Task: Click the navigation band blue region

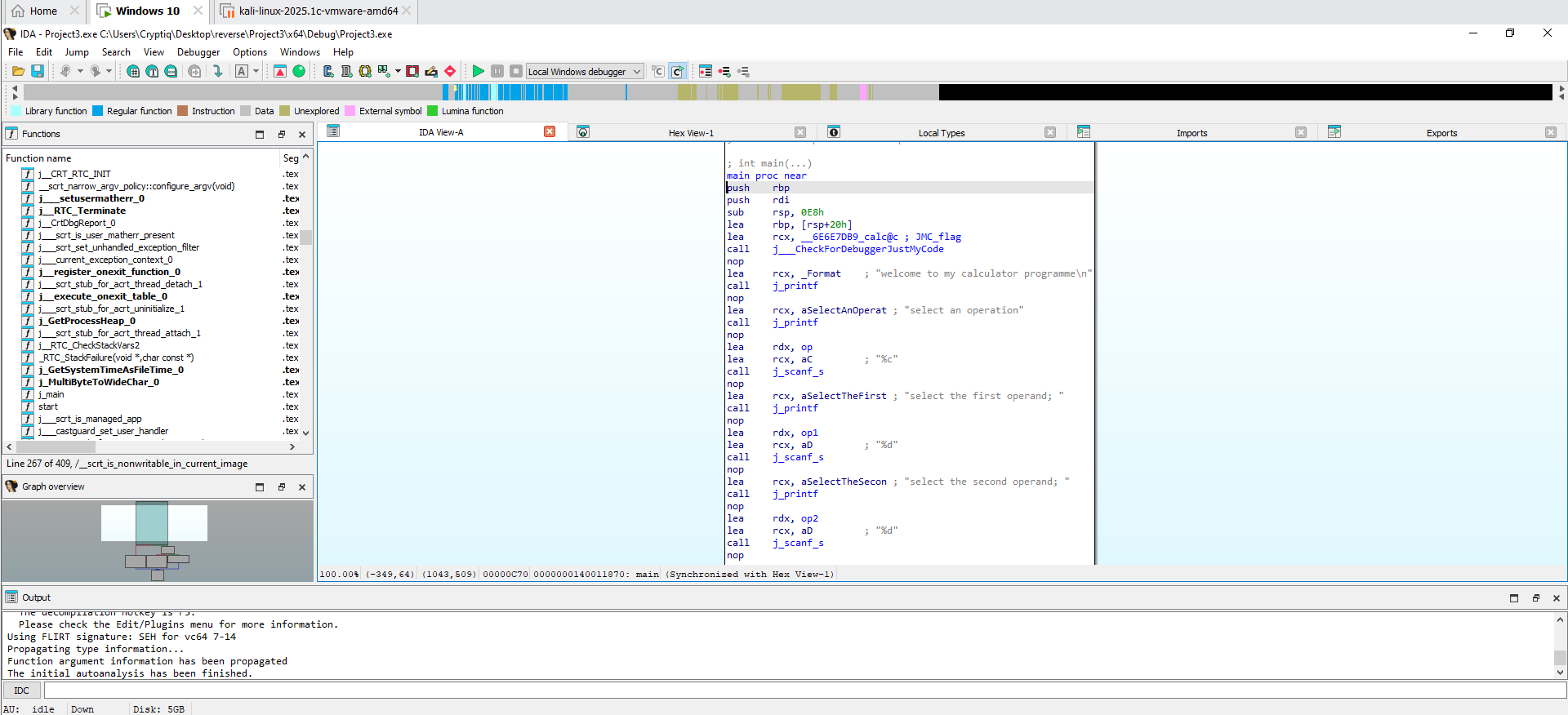Action: (532, 92)
